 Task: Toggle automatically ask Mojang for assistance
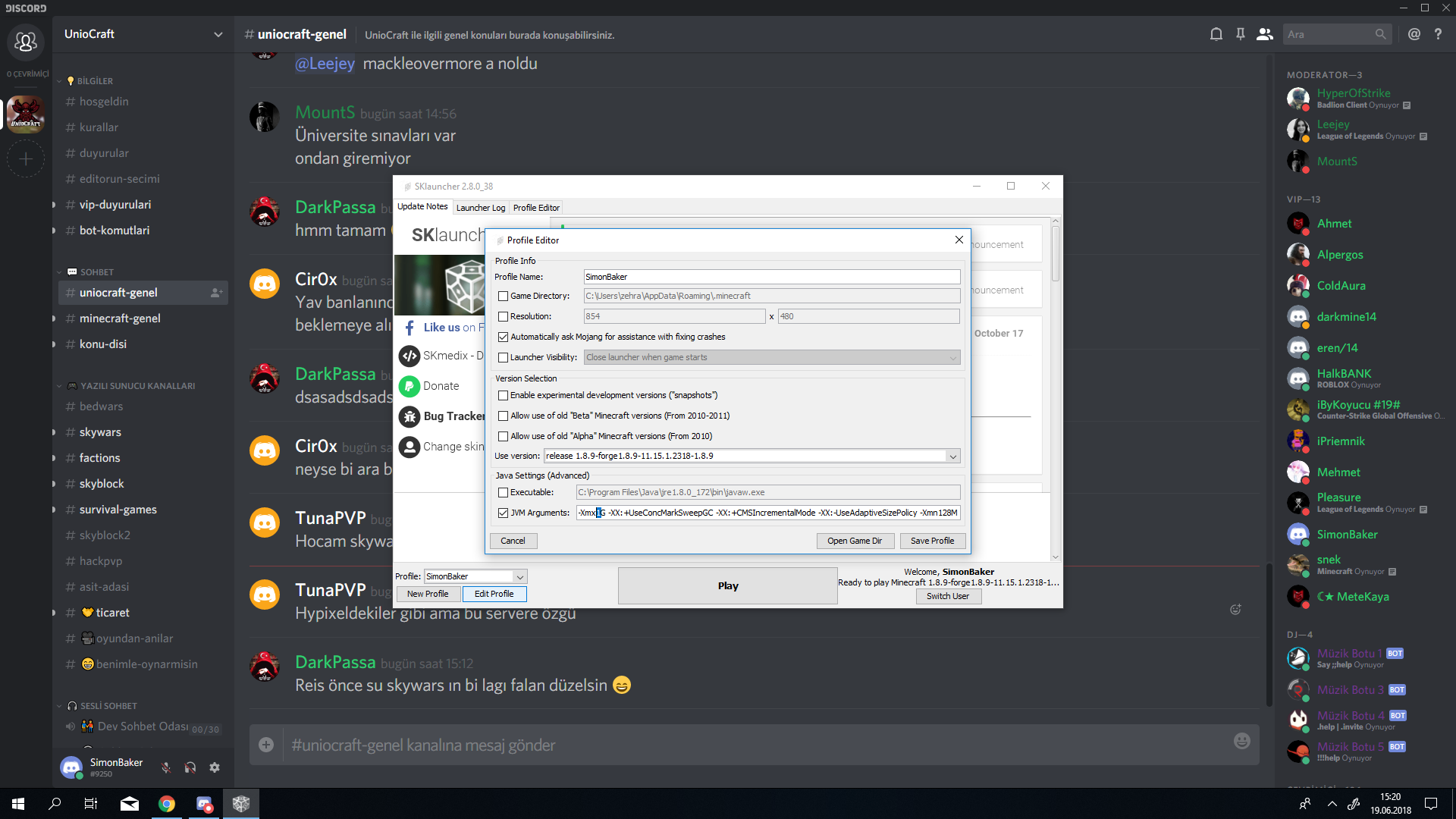(x=503, y=337)
